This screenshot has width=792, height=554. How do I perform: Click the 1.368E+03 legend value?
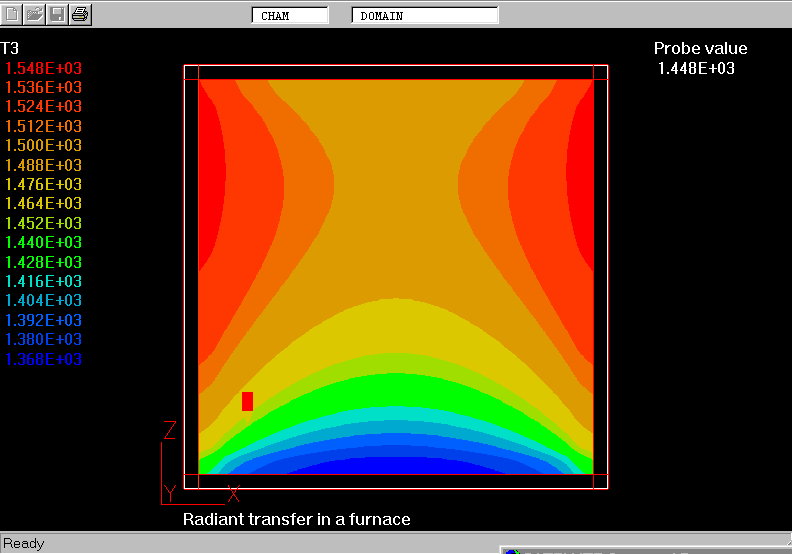coord(44,360)
